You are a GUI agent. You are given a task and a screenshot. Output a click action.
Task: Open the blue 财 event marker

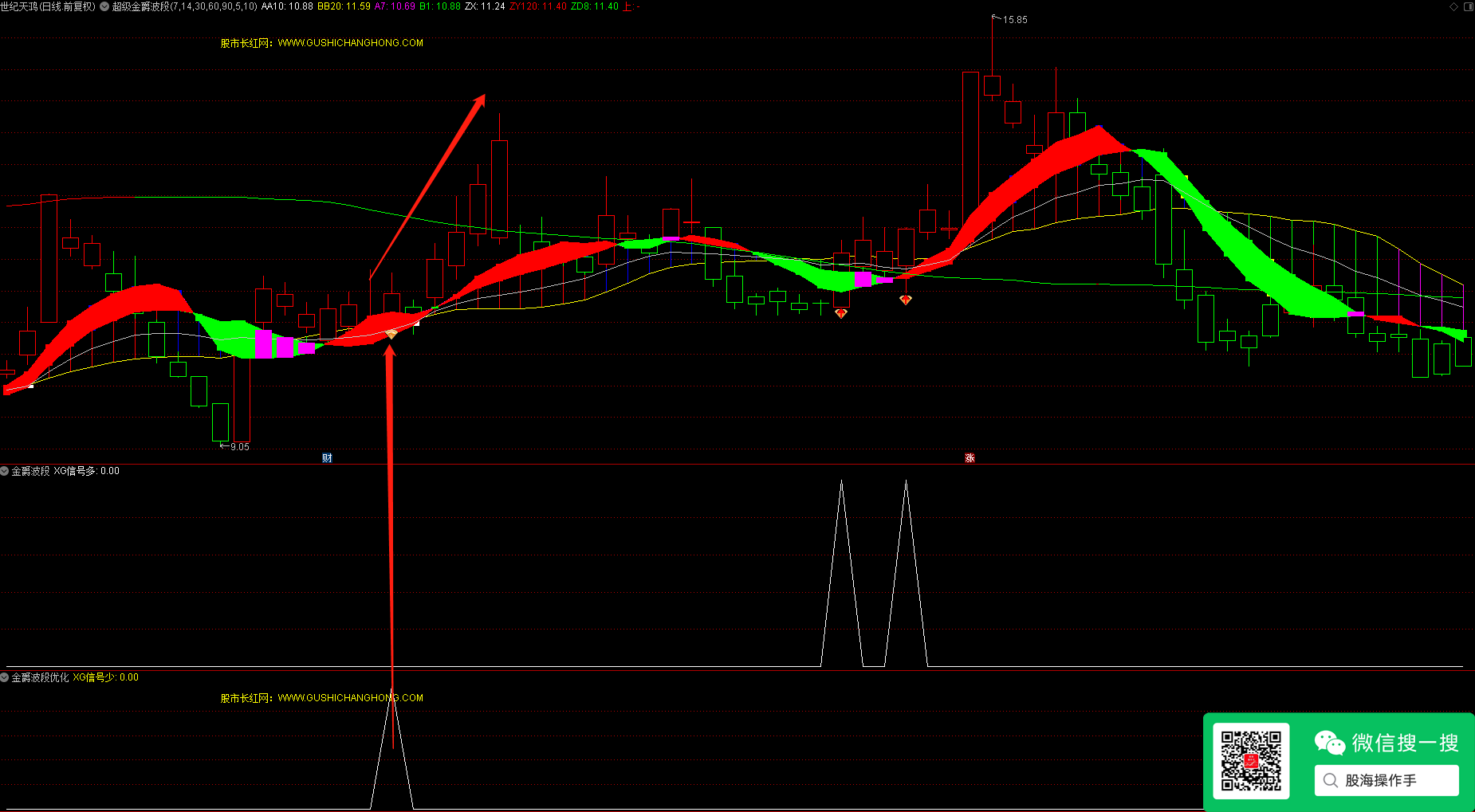coord(327,458)
